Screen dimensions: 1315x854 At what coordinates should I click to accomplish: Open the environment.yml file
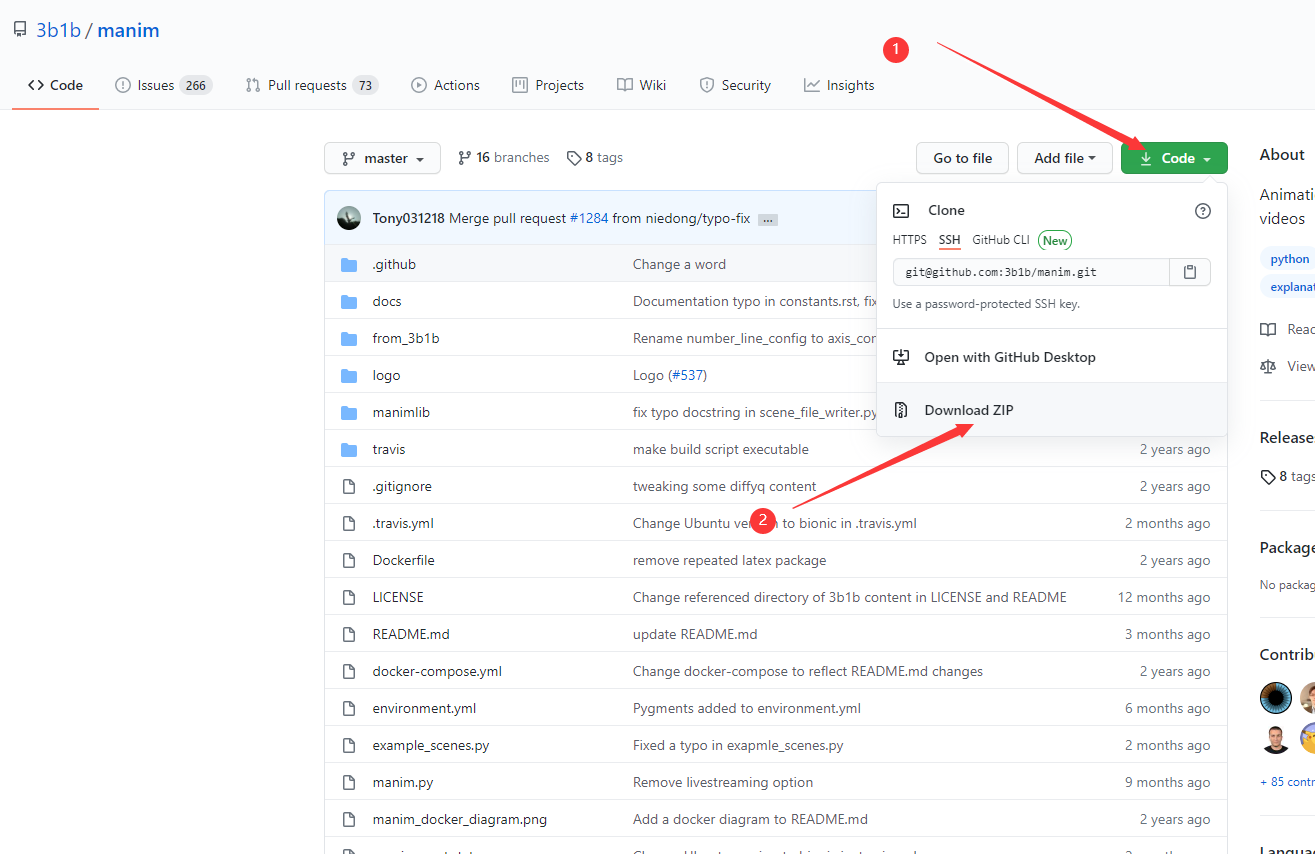click(x=424, y=708)
